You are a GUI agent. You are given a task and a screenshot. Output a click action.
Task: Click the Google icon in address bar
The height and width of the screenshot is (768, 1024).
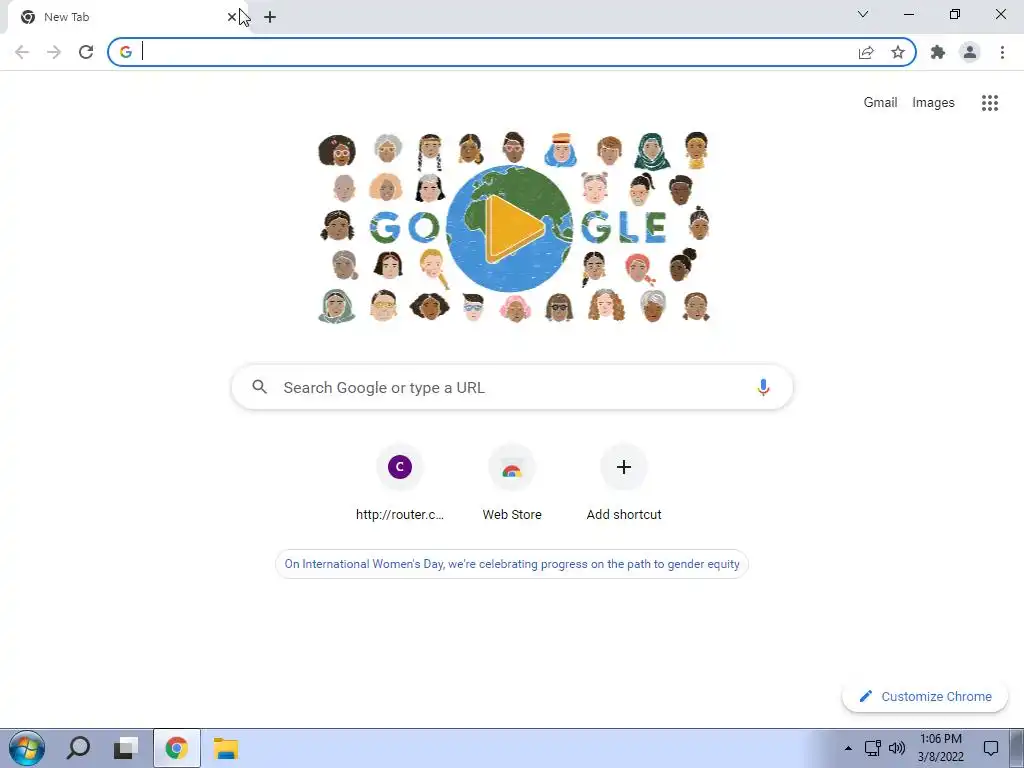pyautogui.click(x=126, y=52)
